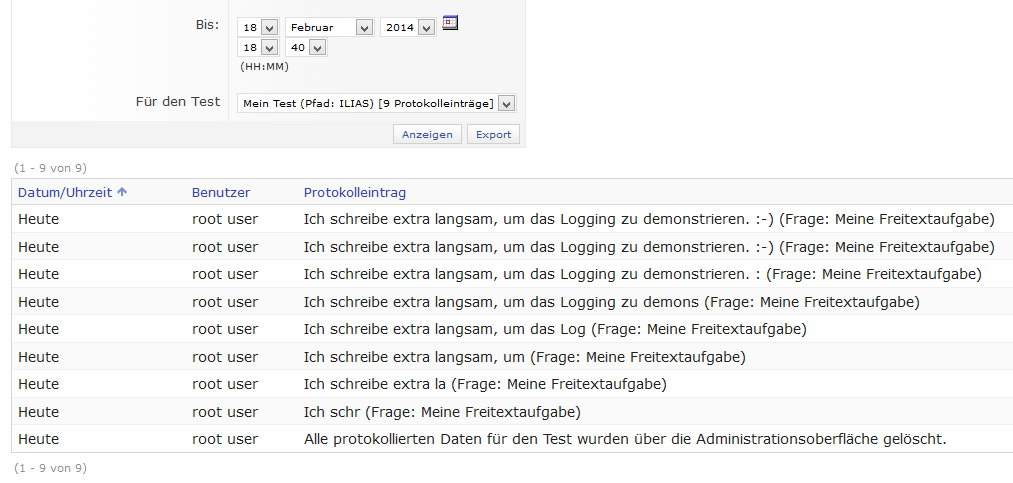
Task: Sort by the Benutzer column header
Action: tap(221, 192)
